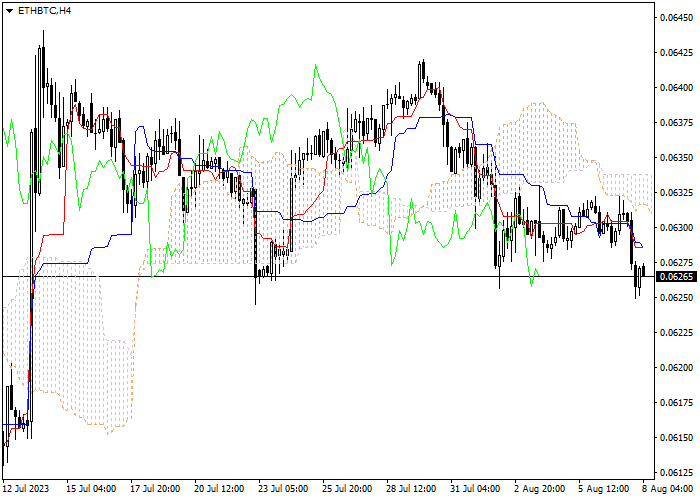Viewport: 700px width, 500px height.
Task: Click the 5 Aug 12:00 time label
Action: tap(604, 489)
